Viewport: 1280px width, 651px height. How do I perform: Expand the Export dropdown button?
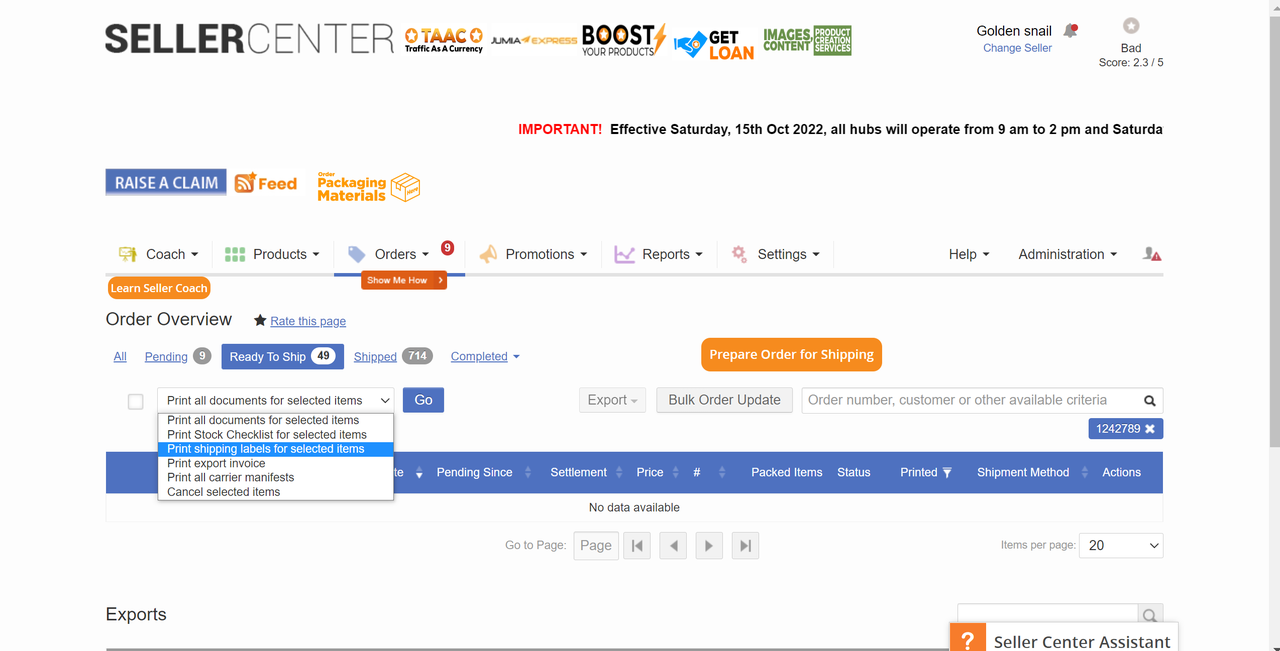tap(612, 400)
